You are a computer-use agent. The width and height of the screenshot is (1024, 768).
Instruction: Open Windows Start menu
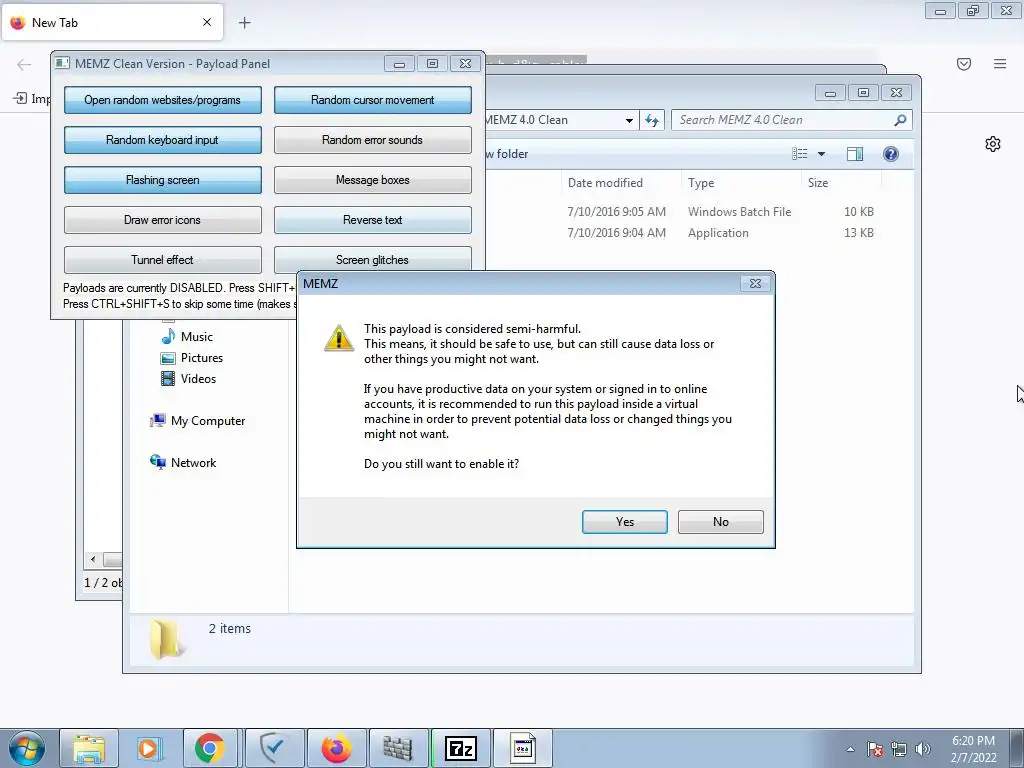pos(27,748)
